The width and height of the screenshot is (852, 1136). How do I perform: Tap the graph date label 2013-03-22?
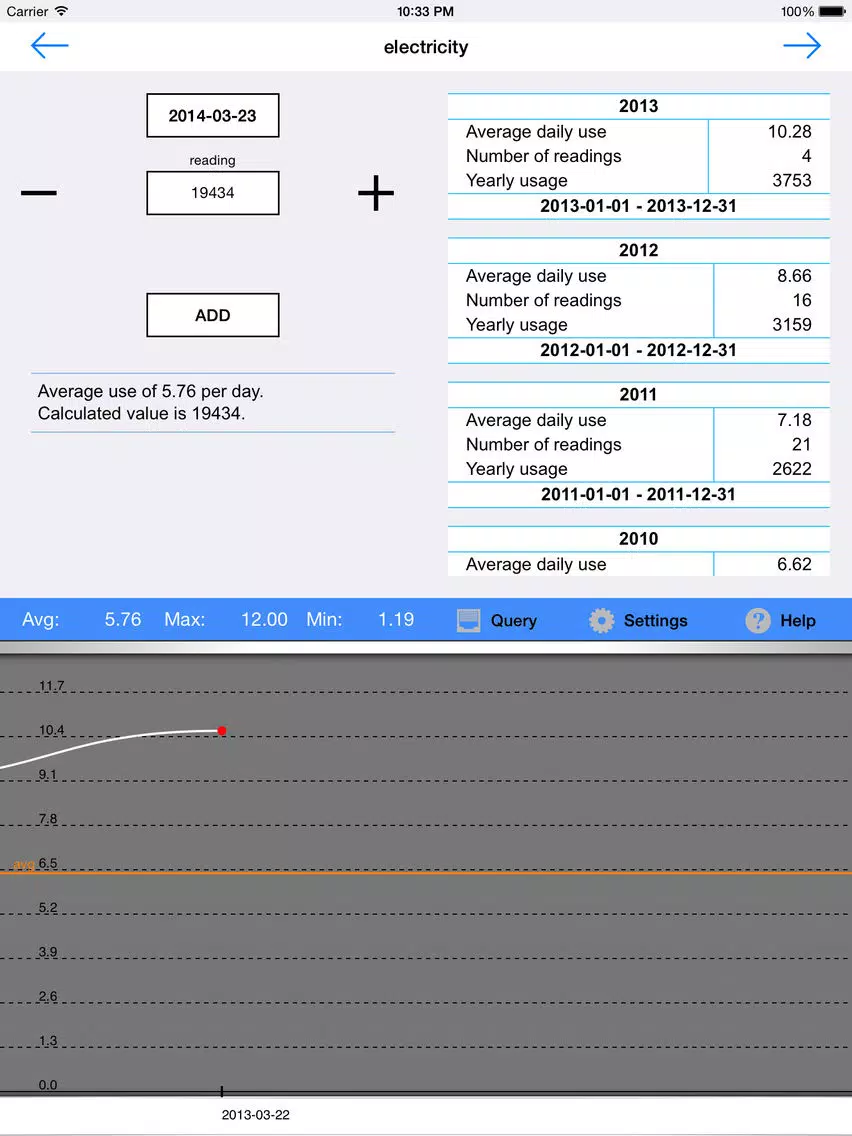click(255, 1115)
